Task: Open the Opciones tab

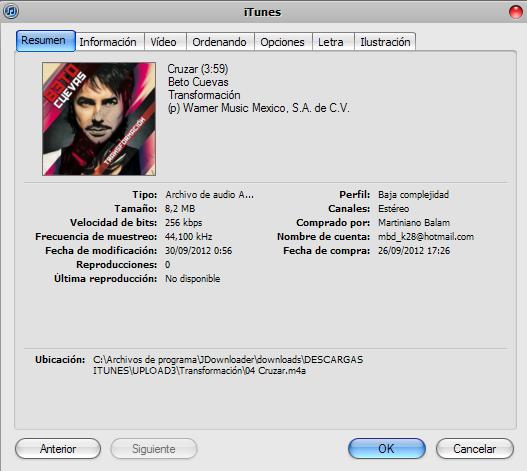Action: pyautogui.click(x=283, y=42)
